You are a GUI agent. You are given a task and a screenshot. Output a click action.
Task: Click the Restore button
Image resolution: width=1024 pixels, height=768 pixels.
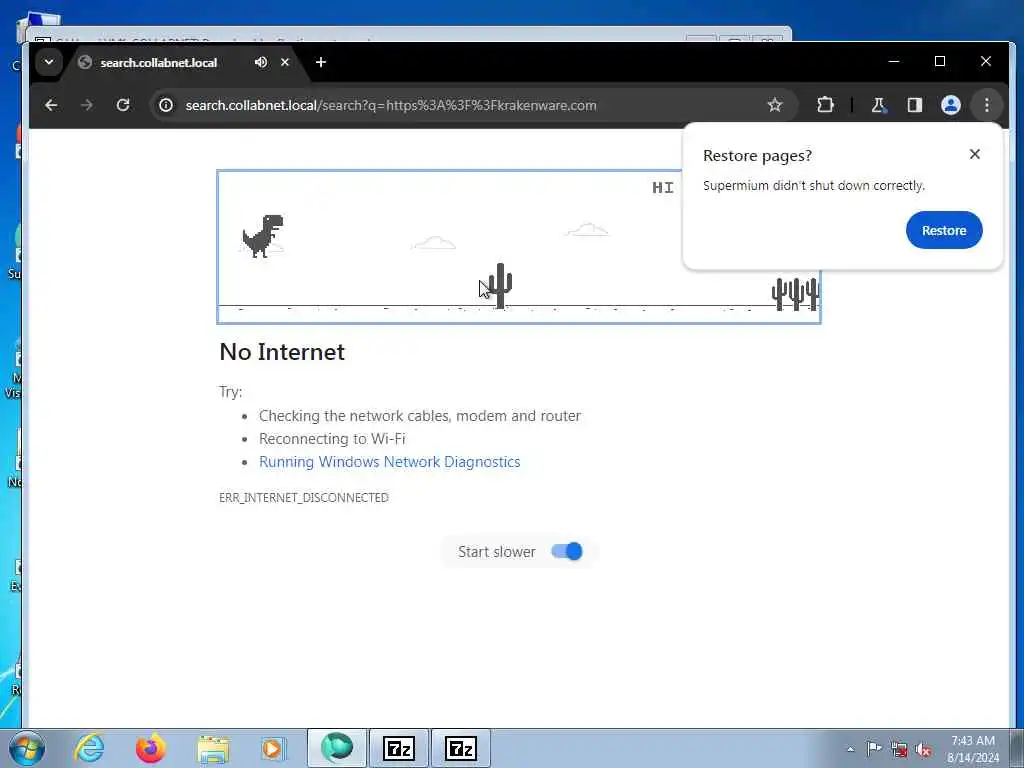tap(944, 230)
